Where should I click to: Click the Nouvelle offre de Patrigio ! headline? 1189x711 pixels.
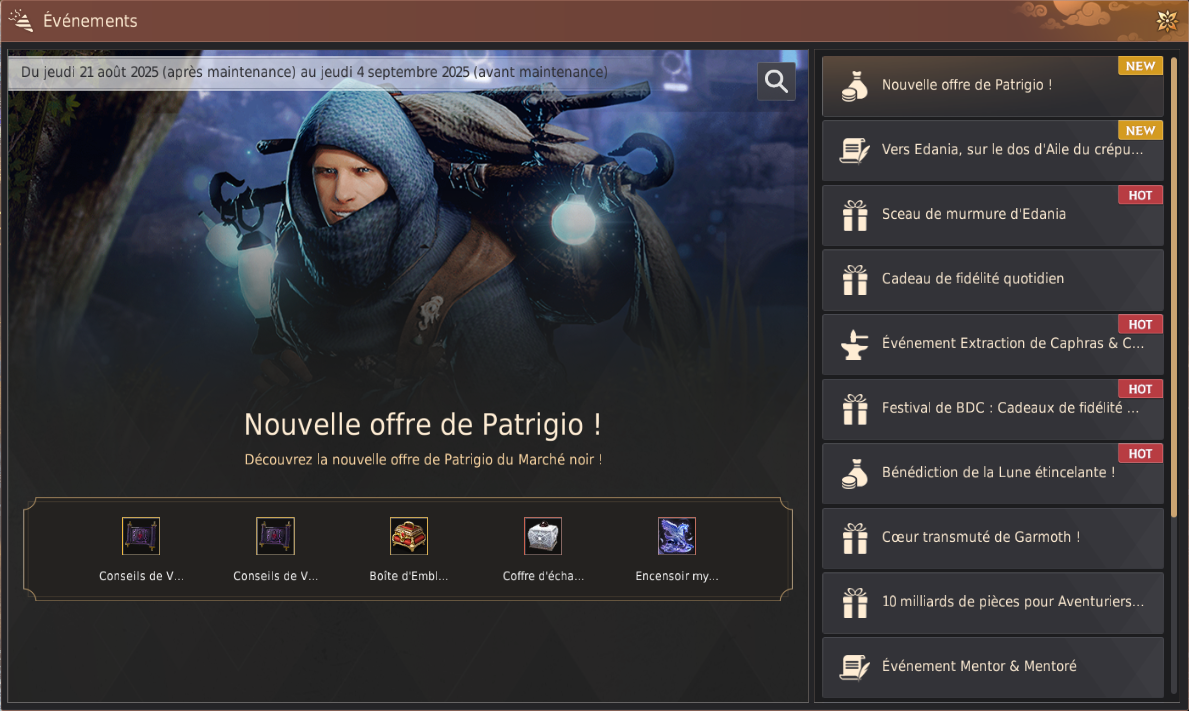[422, 424]
